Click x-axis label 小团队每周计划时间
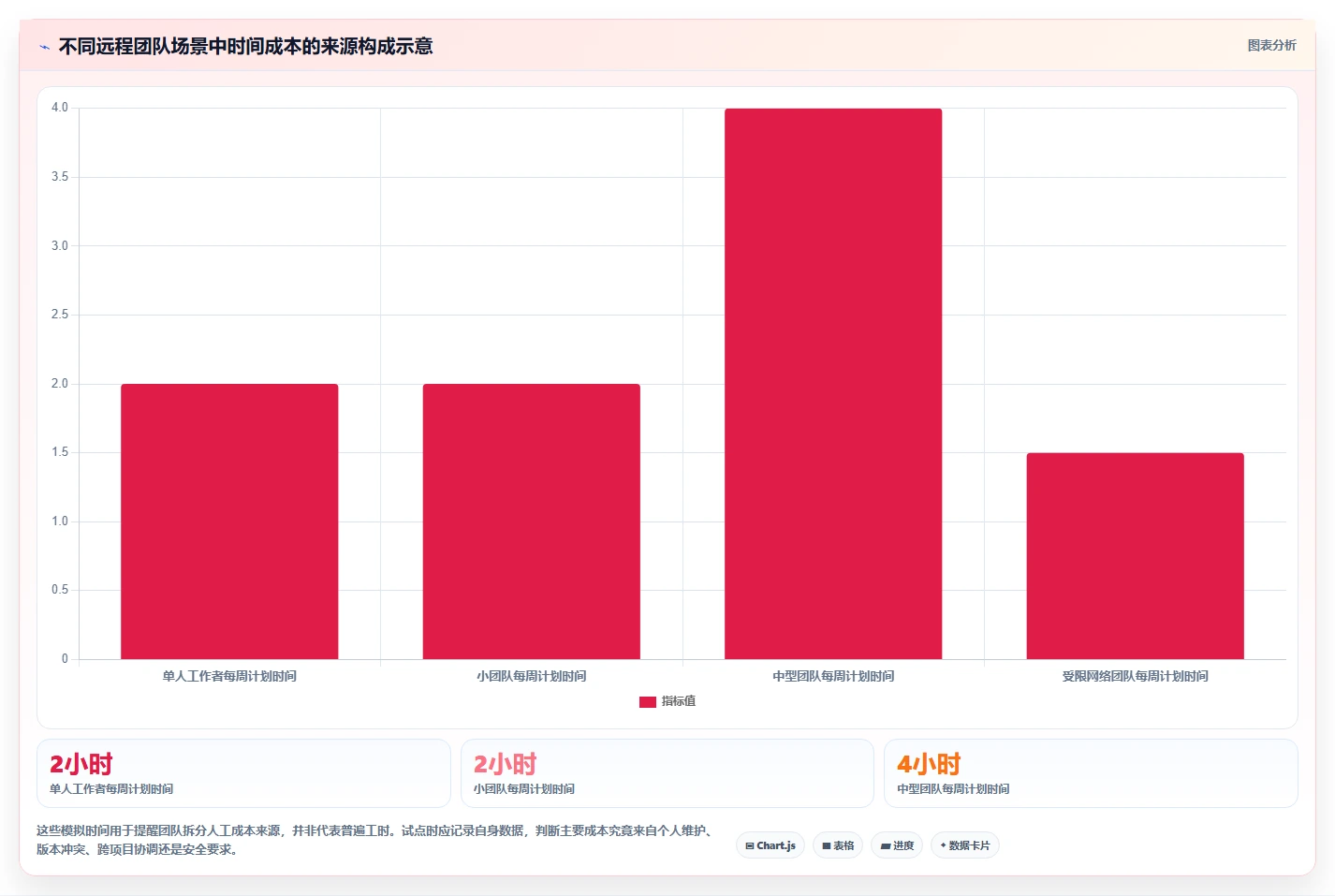The height and width of the screenshot is (896, 1335). [532, 676]
